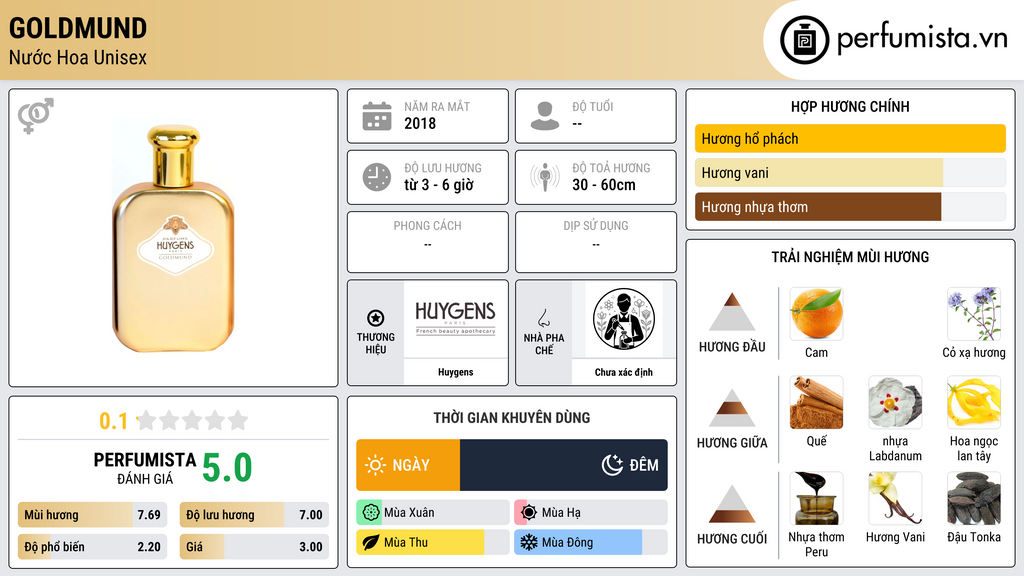The height and width of the screenshot is (576, 1024).
Task: Select the Cam orange note image
Action: click(x=816, y=314)
